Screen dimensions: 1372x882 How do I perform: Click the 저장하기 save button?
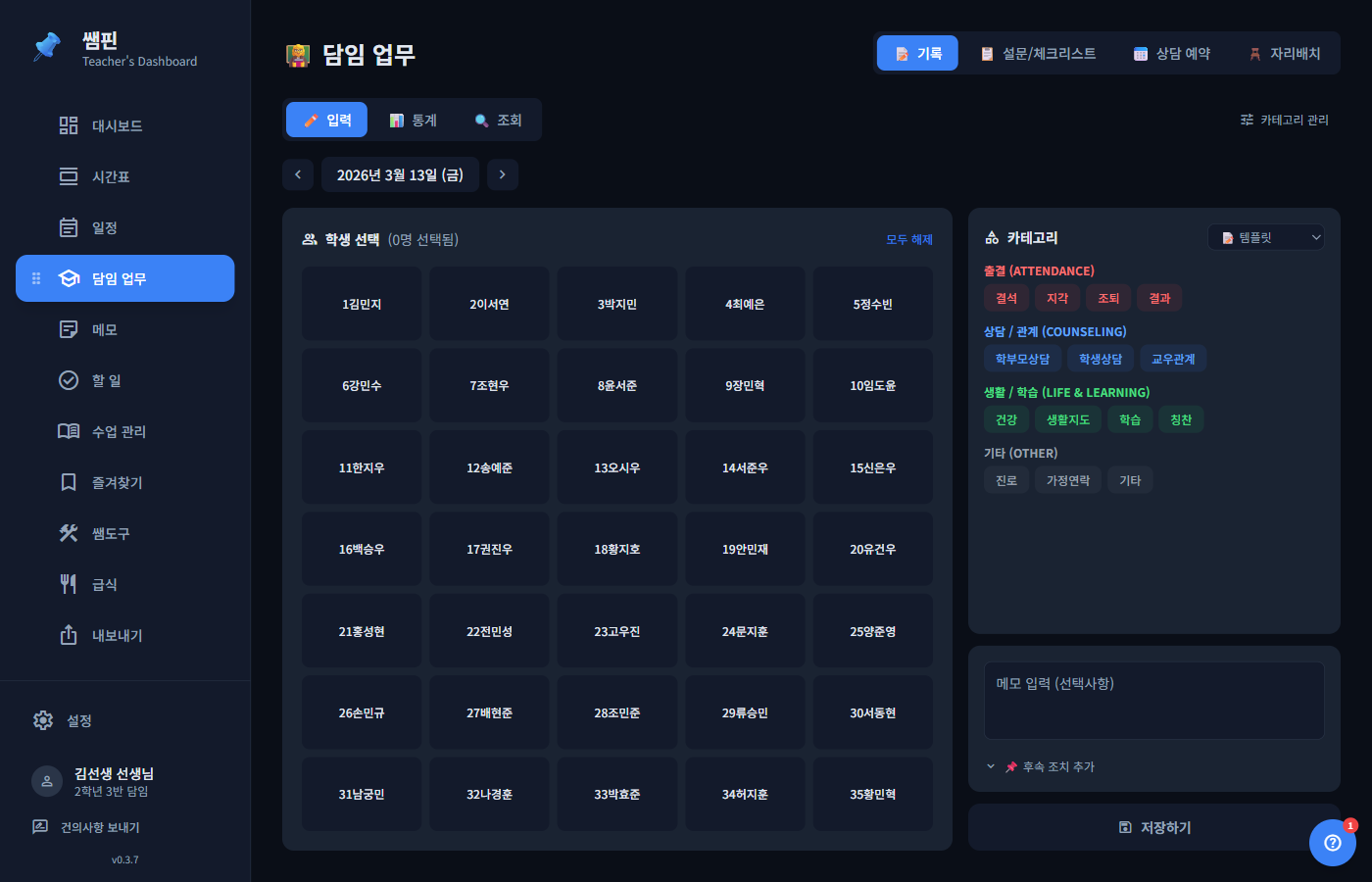[x=1153, y=826]
